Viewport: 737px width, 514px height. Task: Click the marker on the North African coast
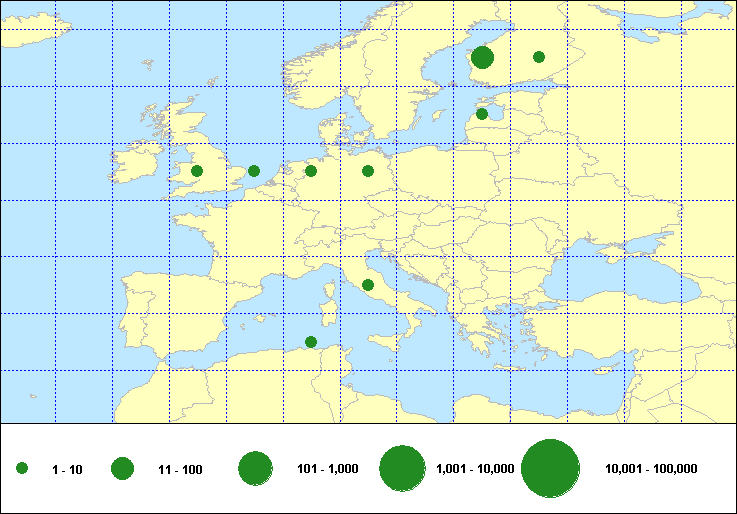click(311, 342)
